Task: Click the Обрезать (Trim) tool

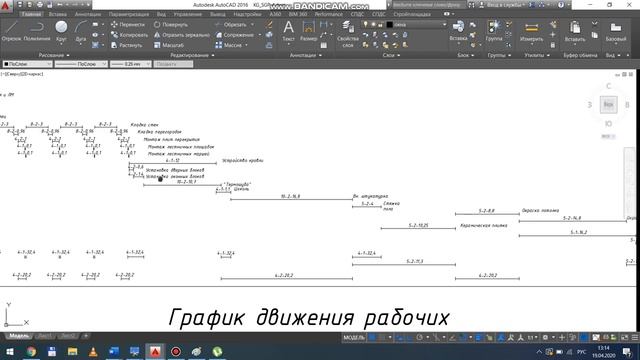Action: click(231, 24)
